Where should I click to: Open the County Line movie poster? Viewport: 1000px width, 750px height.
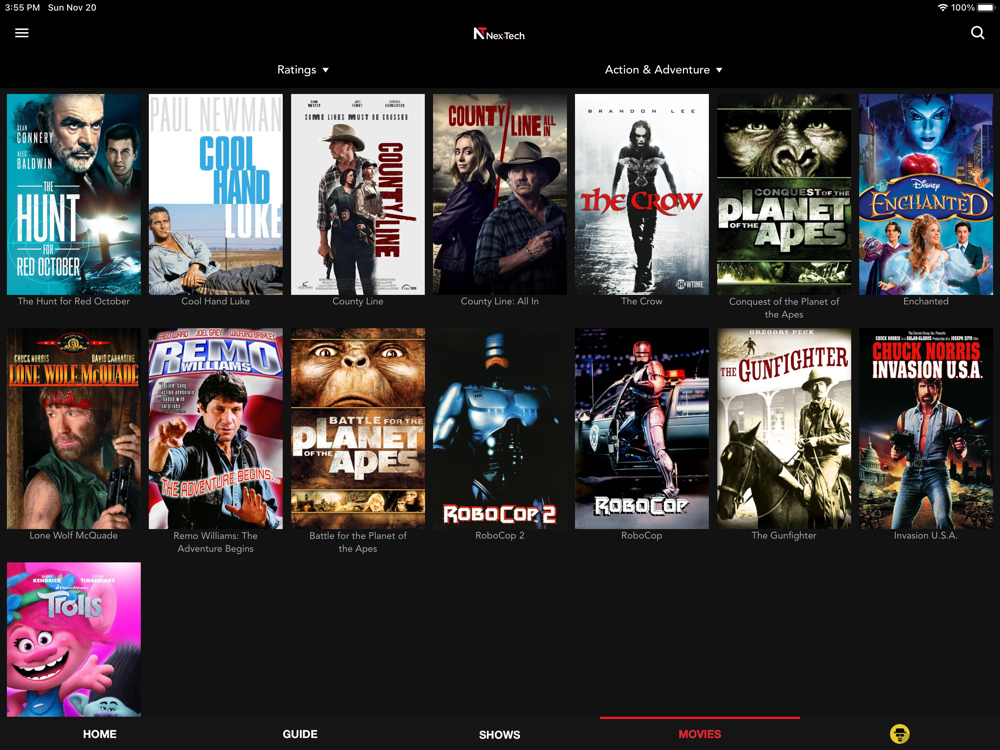[x=358, y=195]
